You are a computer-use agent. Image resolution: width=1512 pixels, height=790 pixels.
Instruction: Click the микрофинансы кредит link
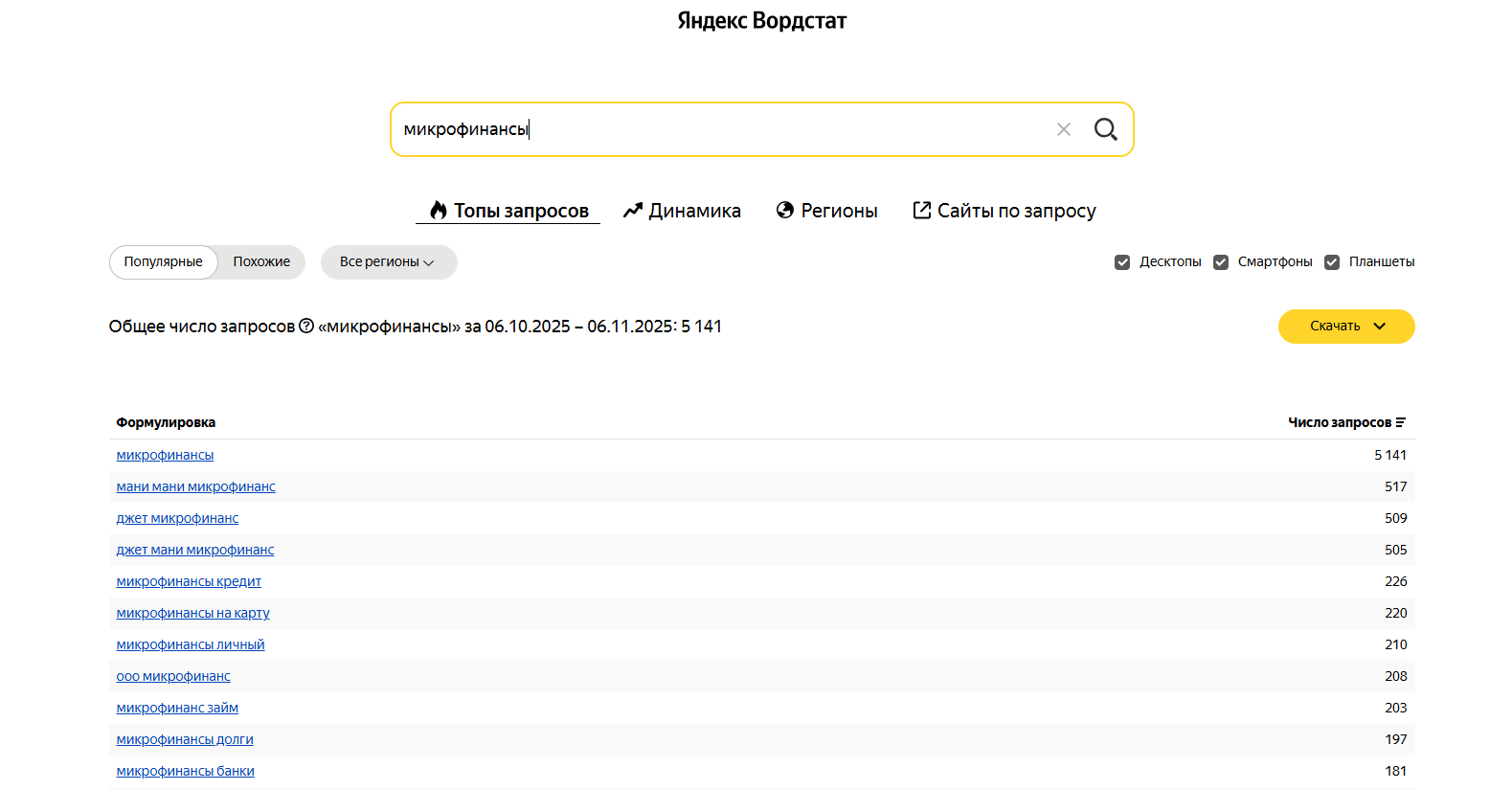[x=189, y=581]
